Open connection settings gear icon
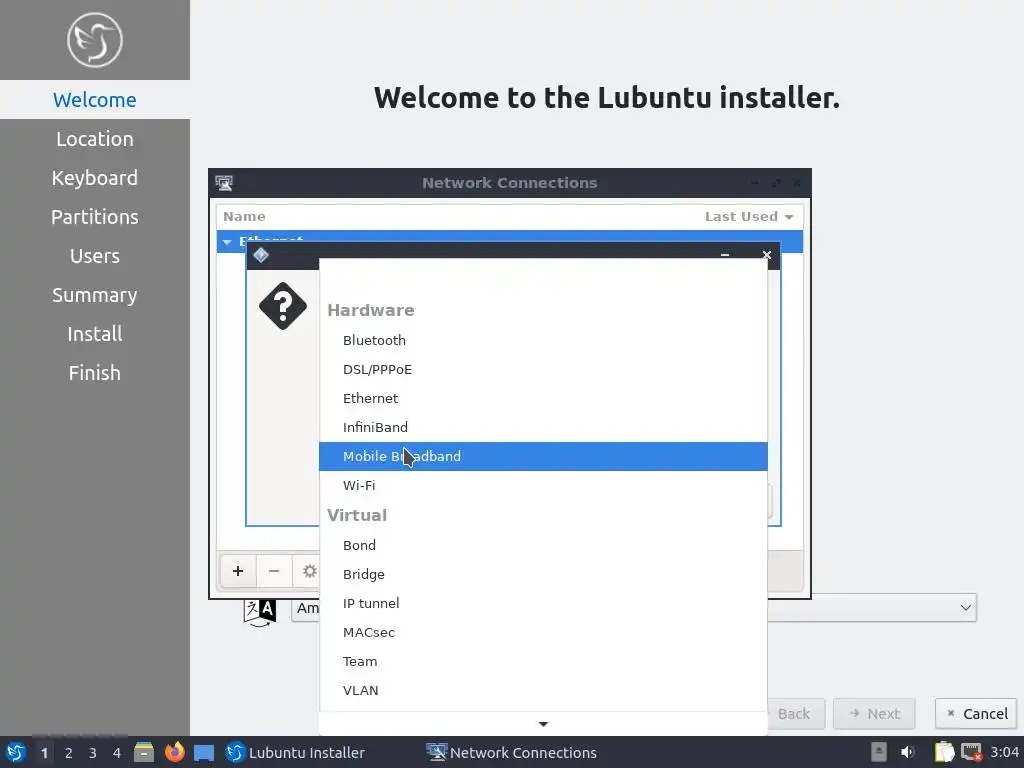Viewport: 1024px width, 768px height. click(x=309, y=571)
